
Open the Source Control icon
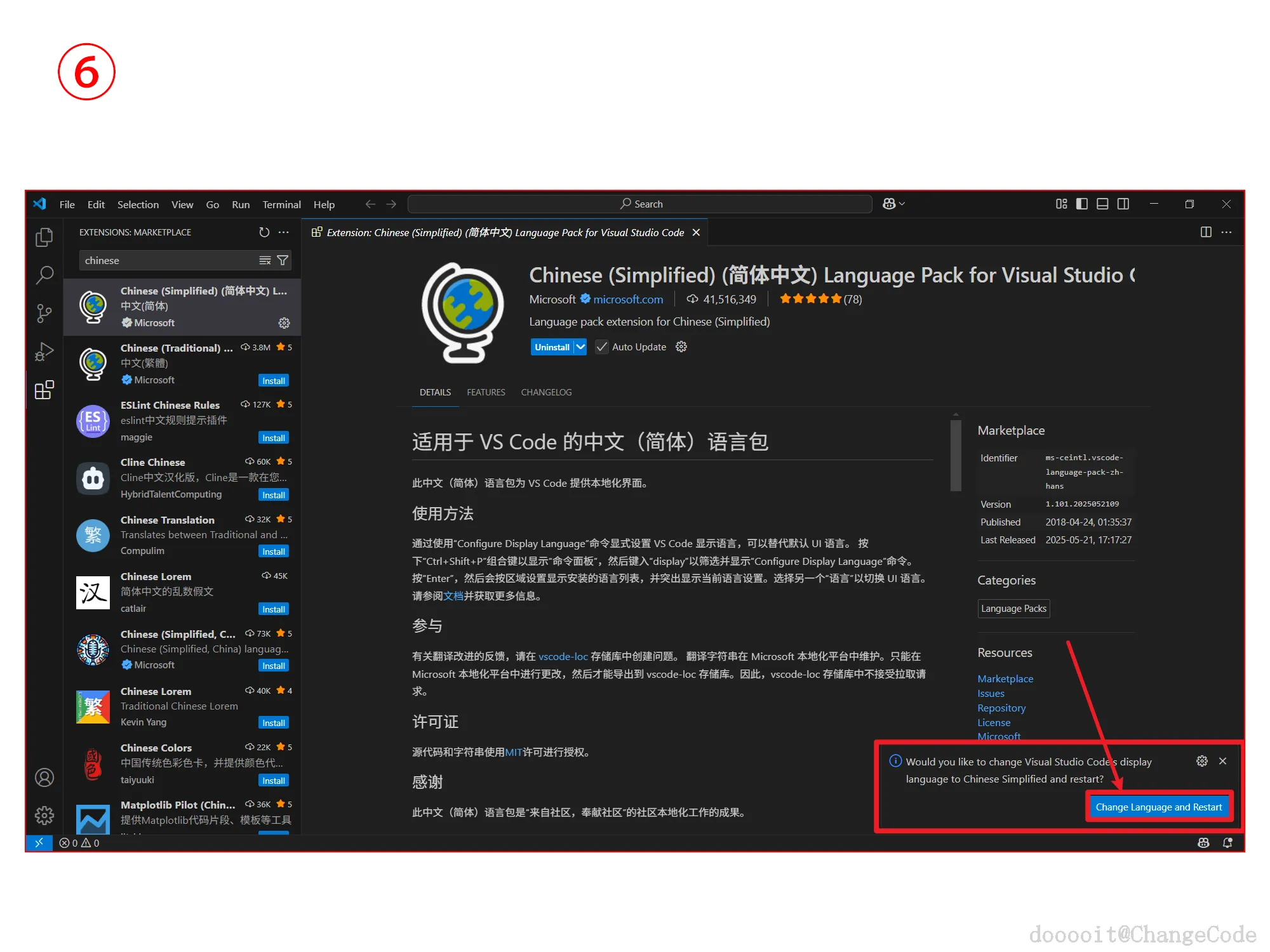coord(44,313)
